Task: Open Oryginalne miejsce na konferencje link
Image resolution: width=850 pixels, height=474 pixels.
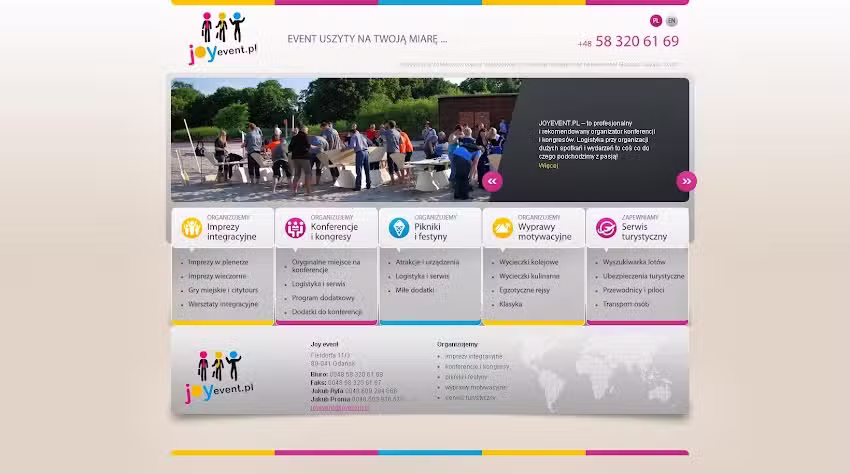Action: [326, 266]
